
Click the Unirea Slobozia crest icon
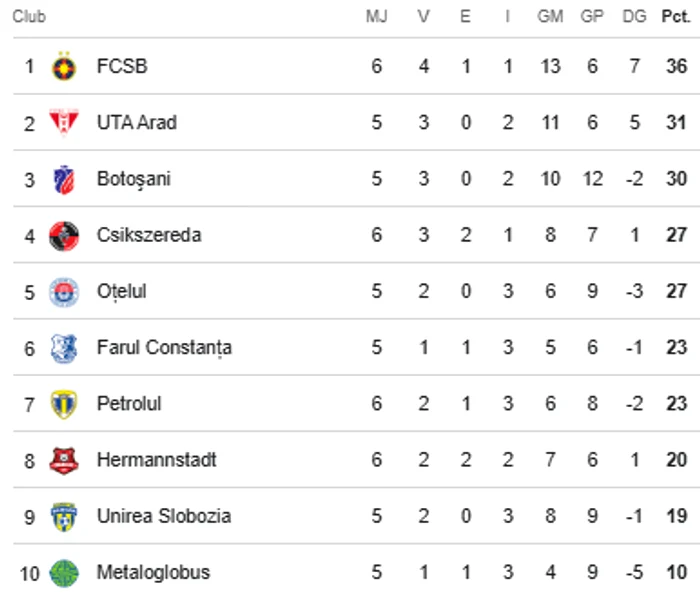click(x=64, y=516)
